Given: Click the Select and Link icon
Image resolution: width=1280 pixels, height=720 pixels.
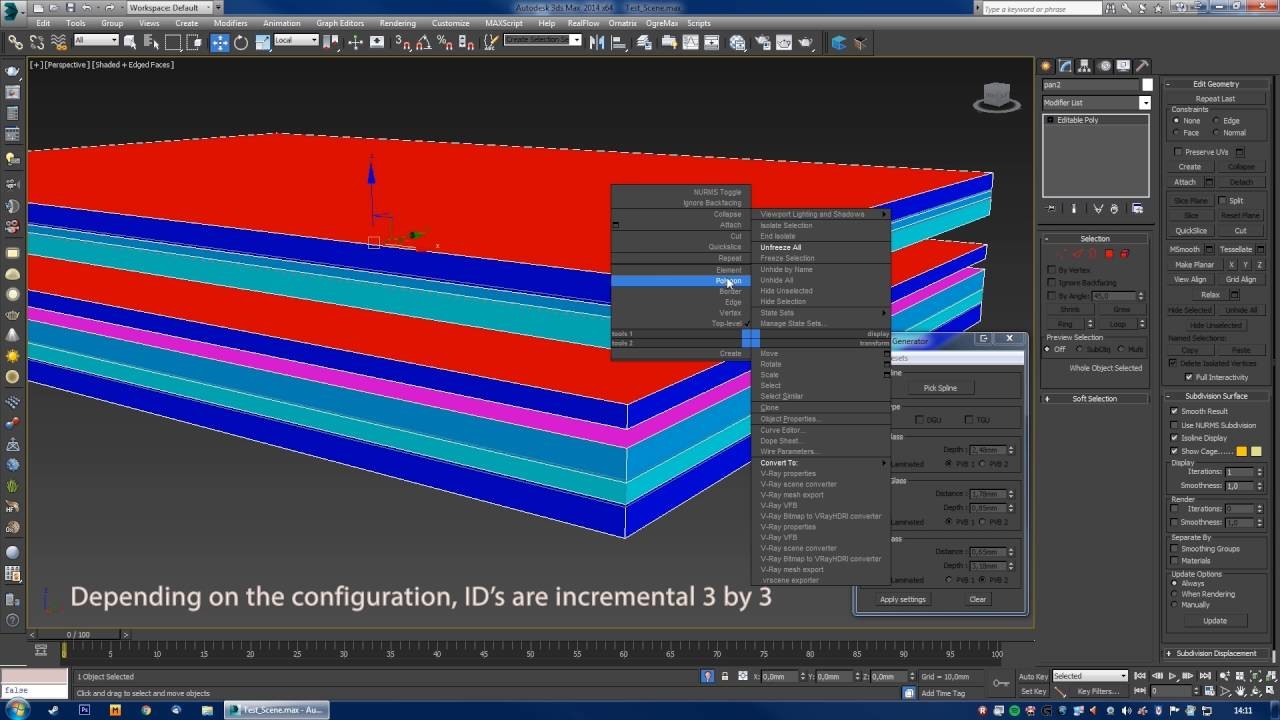Looking at the screenshot, I should point(16,42).
